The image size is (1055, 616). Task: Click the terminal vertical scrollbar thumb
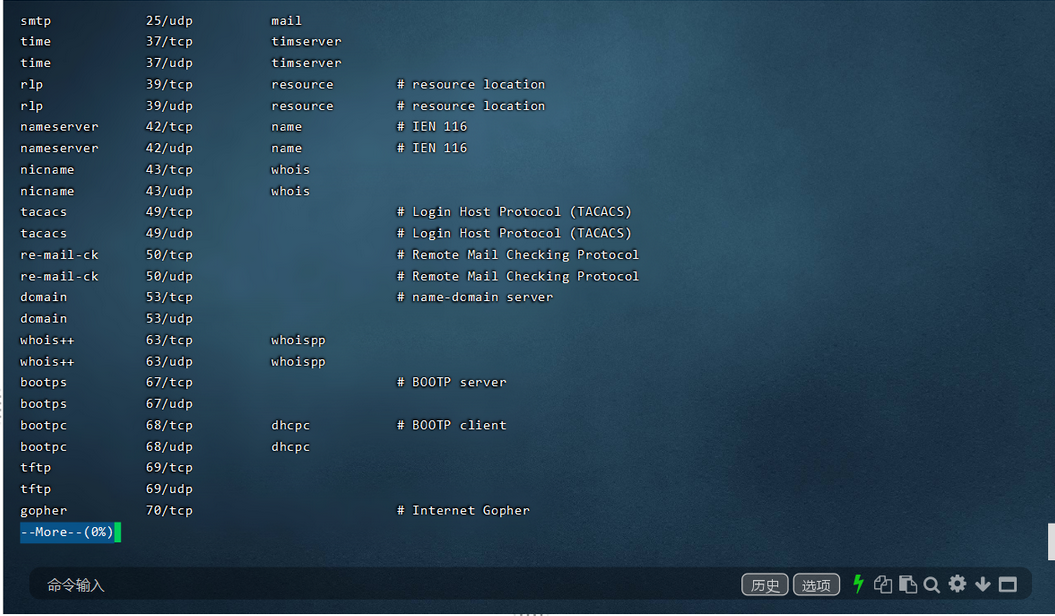click(1051, 541)
